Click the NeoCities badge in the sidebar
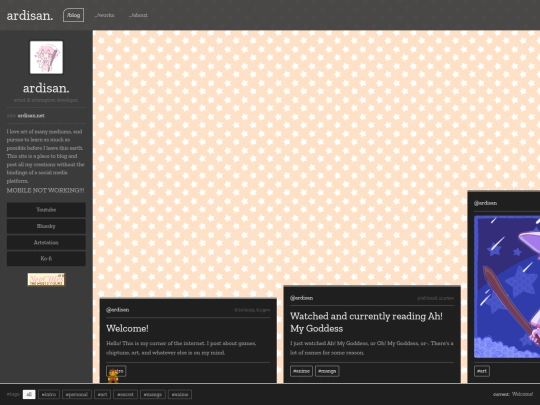540x405 pixels. tap(46, 279)
